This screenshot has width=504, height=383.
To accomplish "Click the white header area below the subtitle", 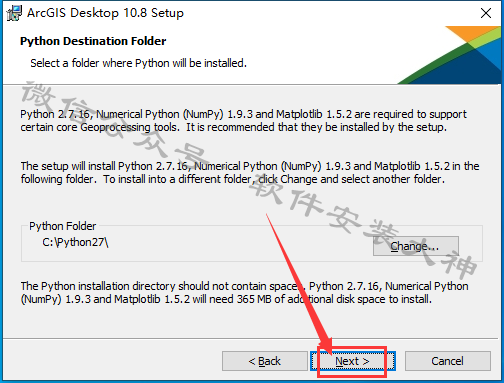I will pyautogui.click(x=200, y=77).
